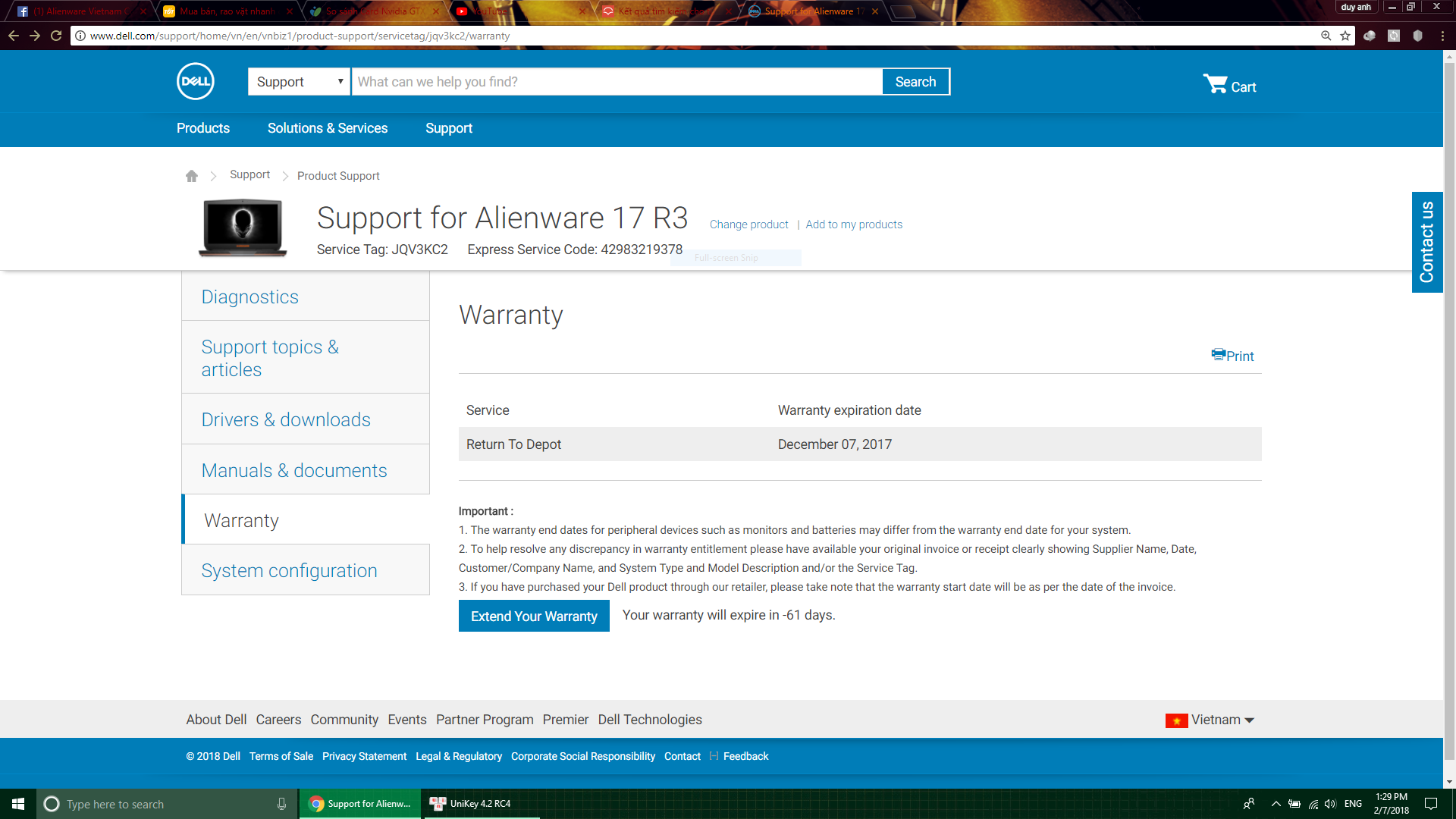Screen dimensions: 1456x819
Task: Click the home breadcrumb icon
Action: point(191,176)
